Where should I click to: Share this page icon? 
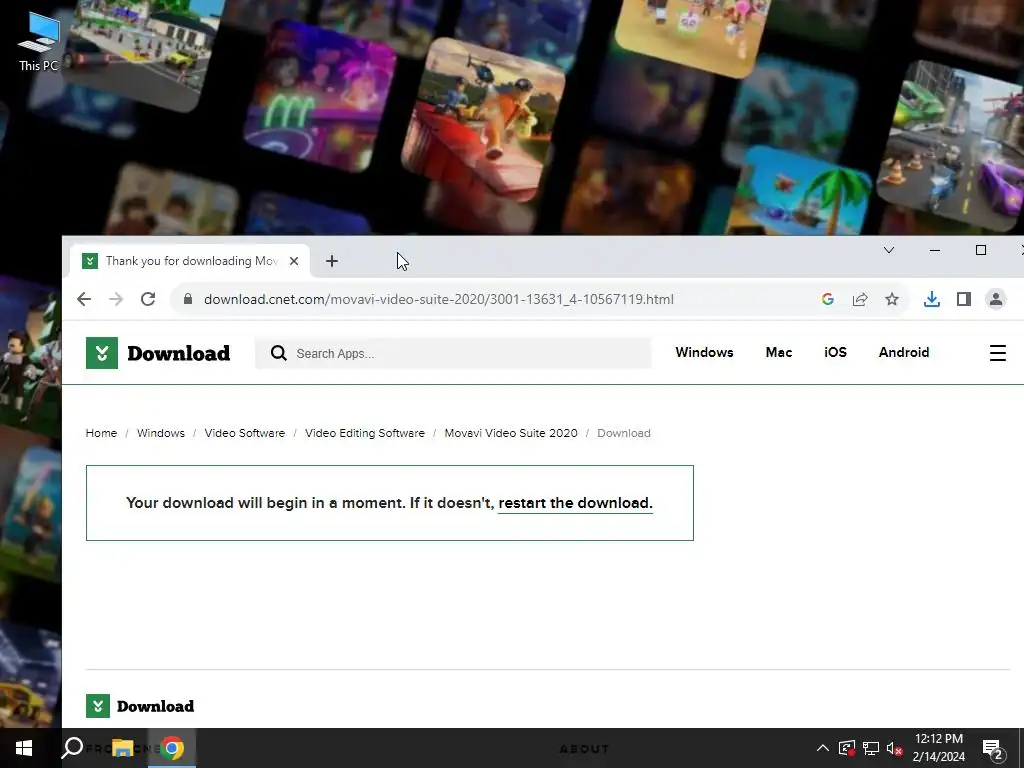tap(859, 299)
